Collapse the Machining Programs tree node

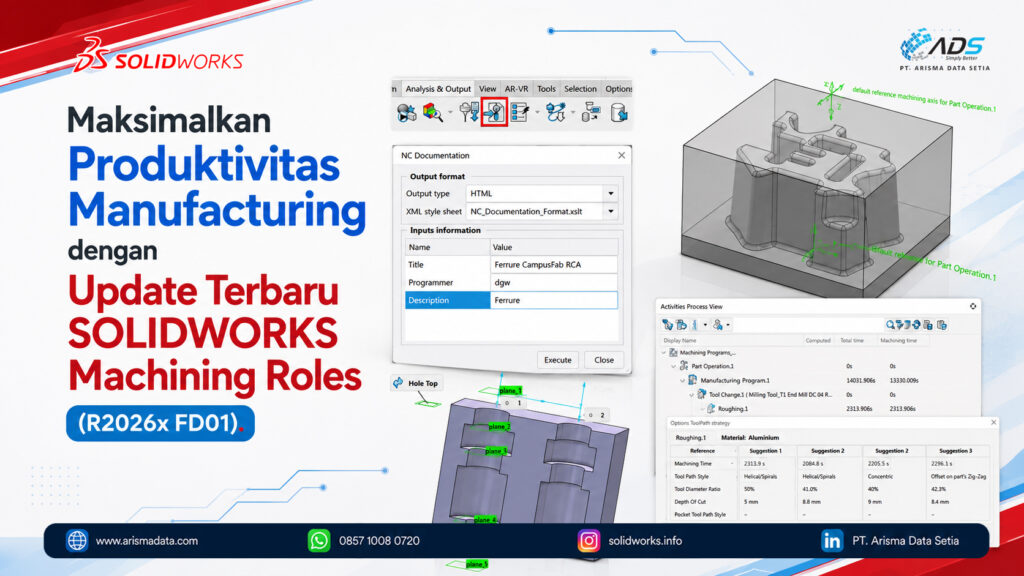click(x=664, y=353)
